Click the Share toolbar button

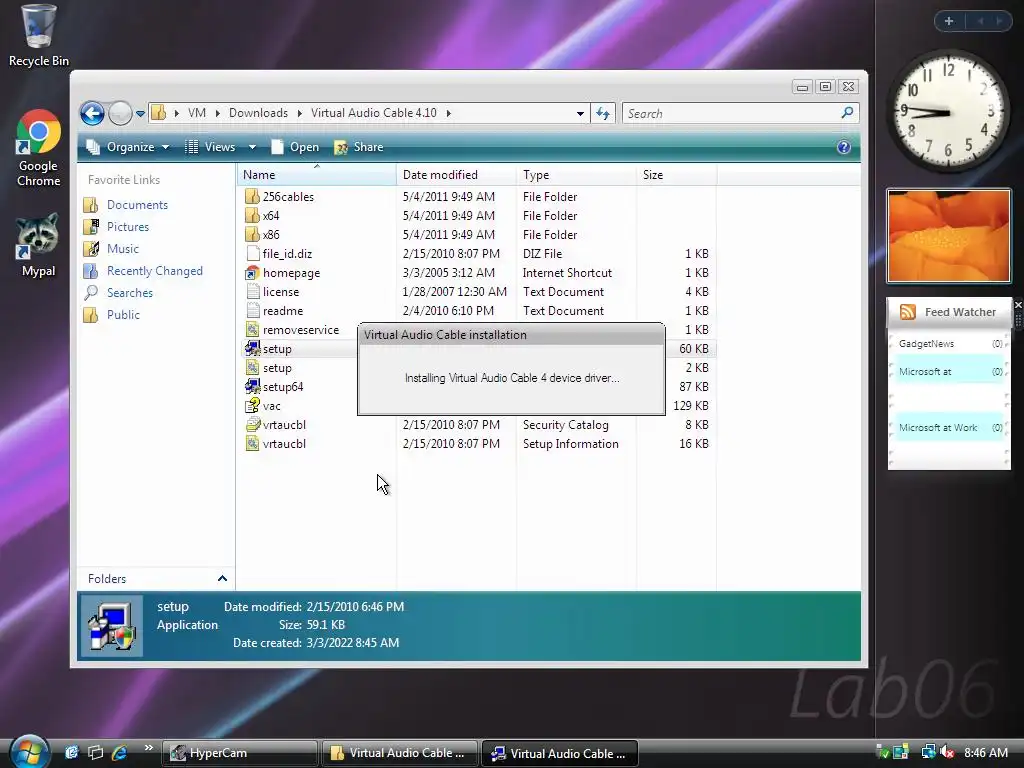pyautogui.click(x=359, y=147)
